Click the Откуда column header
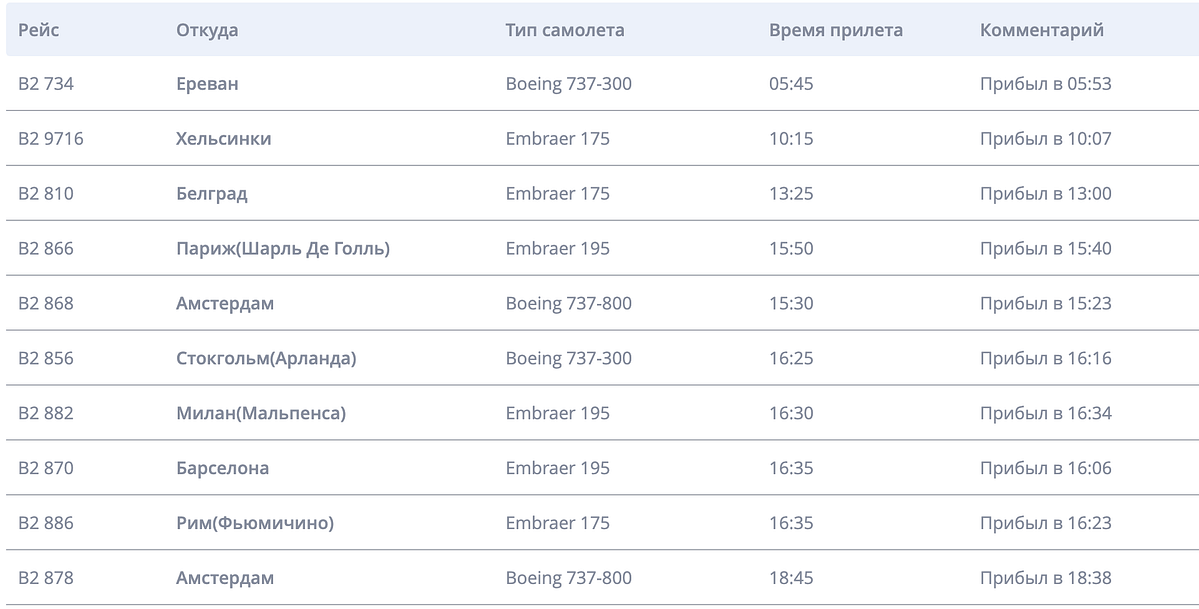This screenshot has width=1199, height=609. point(207,30)
